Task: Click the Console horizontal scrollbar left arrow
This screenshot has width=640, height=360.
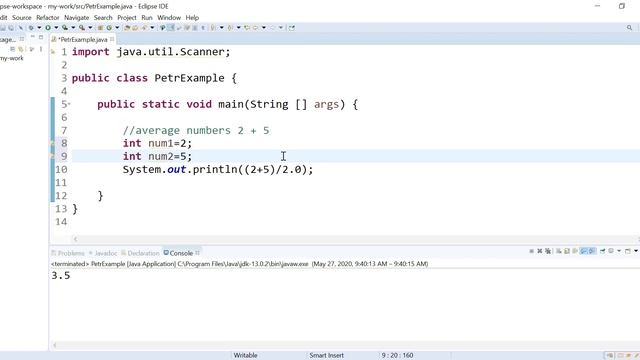Action: [55, 345]
